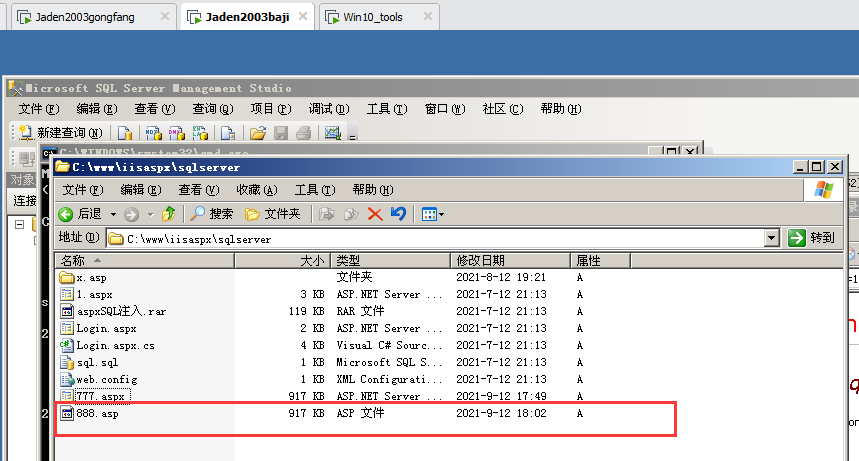Expand the address bar dropdown arrow

pos(771,238)
